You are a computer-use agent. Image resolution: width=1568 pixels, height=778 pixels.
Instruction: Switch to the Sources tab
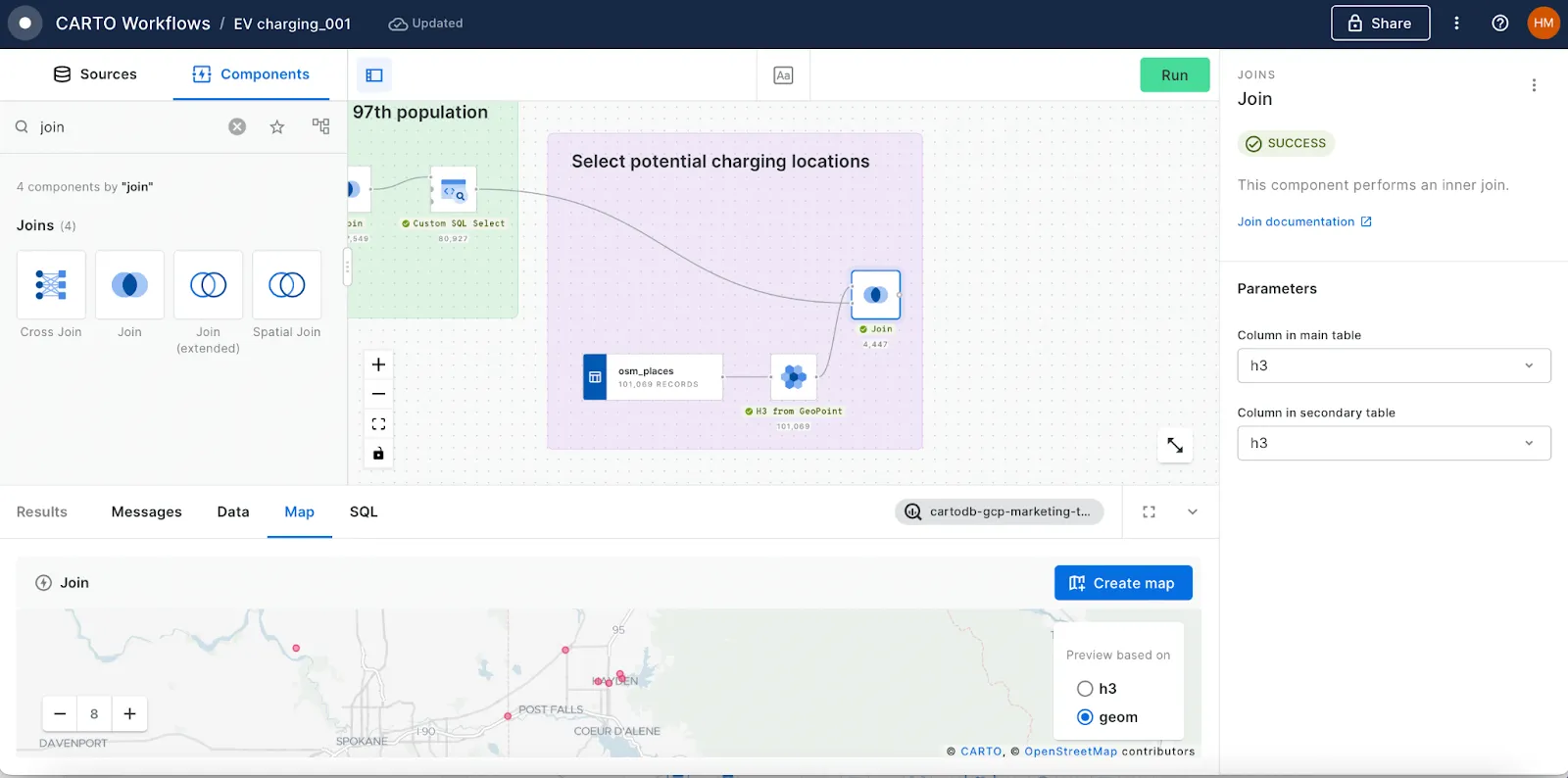pos(95,74)
